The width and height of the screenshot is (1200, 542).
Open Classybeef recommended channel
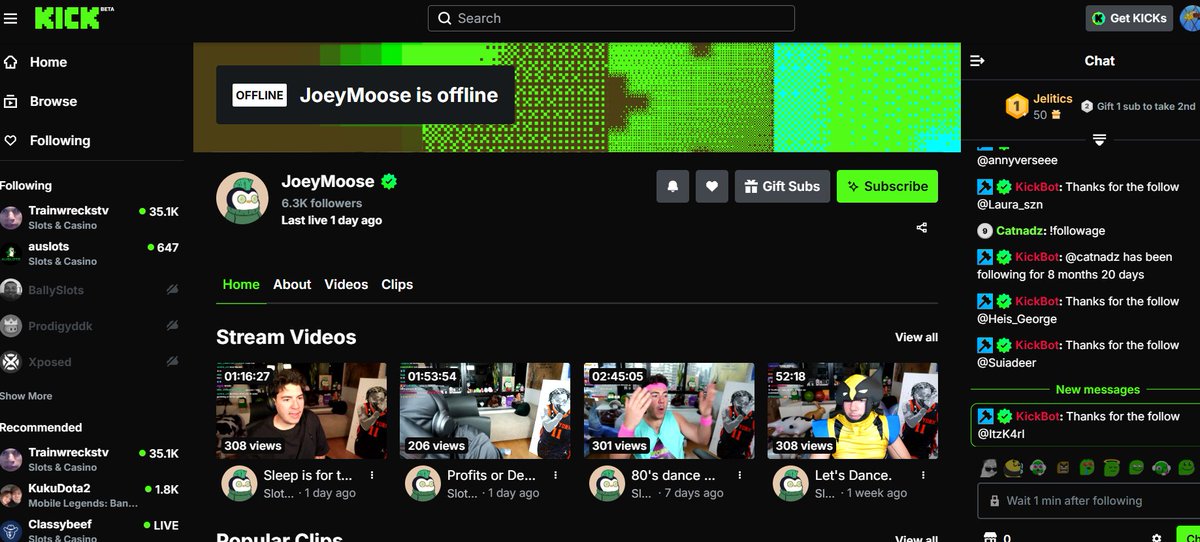[90, 529]
